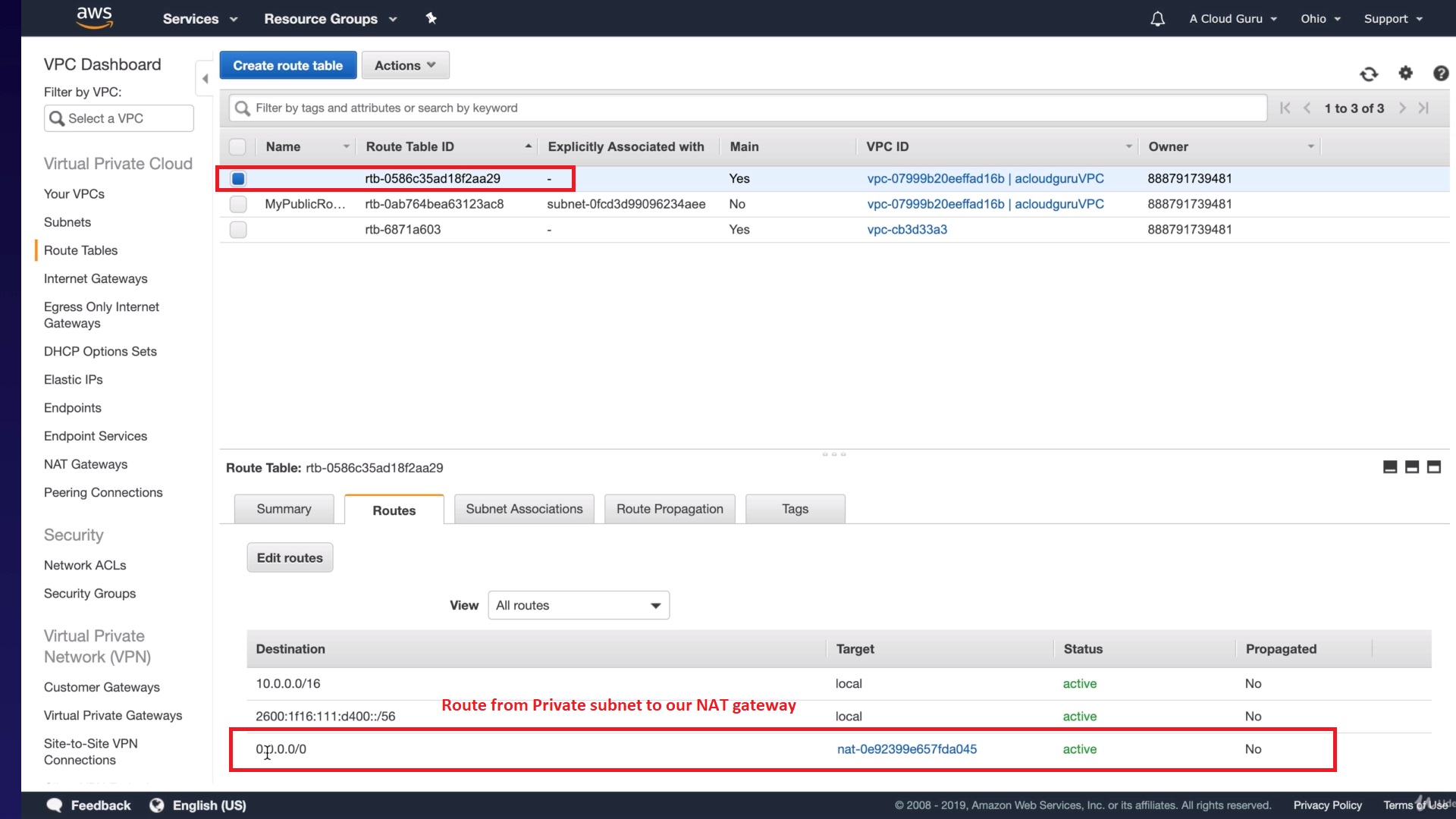Click the route table keyword filter field
Image resolution: width=1456 pixels, height=819 pixels.
coord(747,108)
